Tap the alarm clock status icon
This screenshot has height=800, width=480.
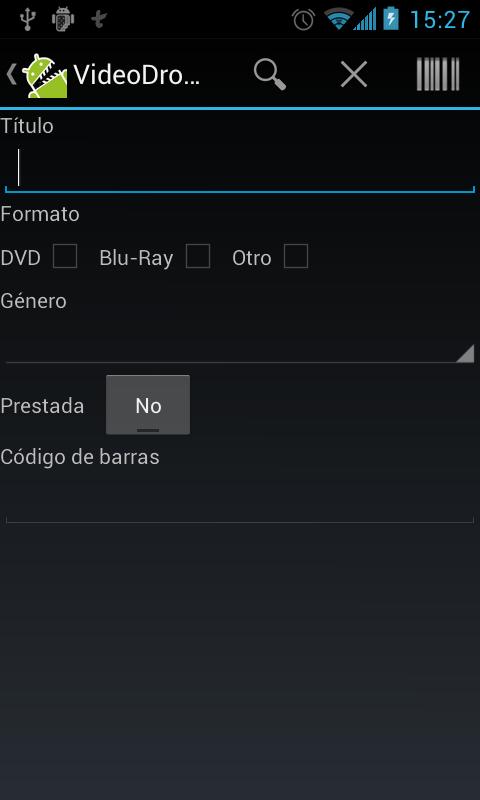tap(303, 20)
